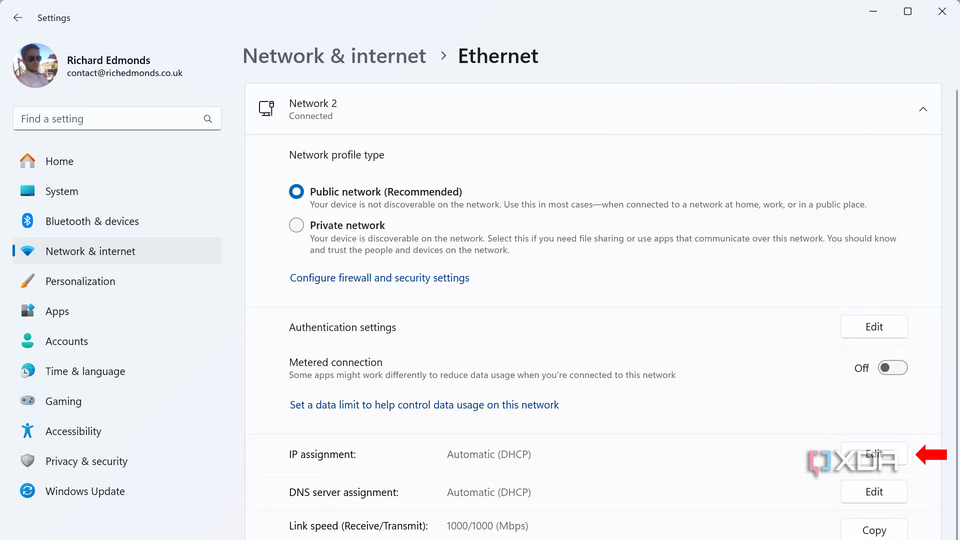Go to Bluetooth & devices
The image size is (960, 540).
tap(117, 221)
